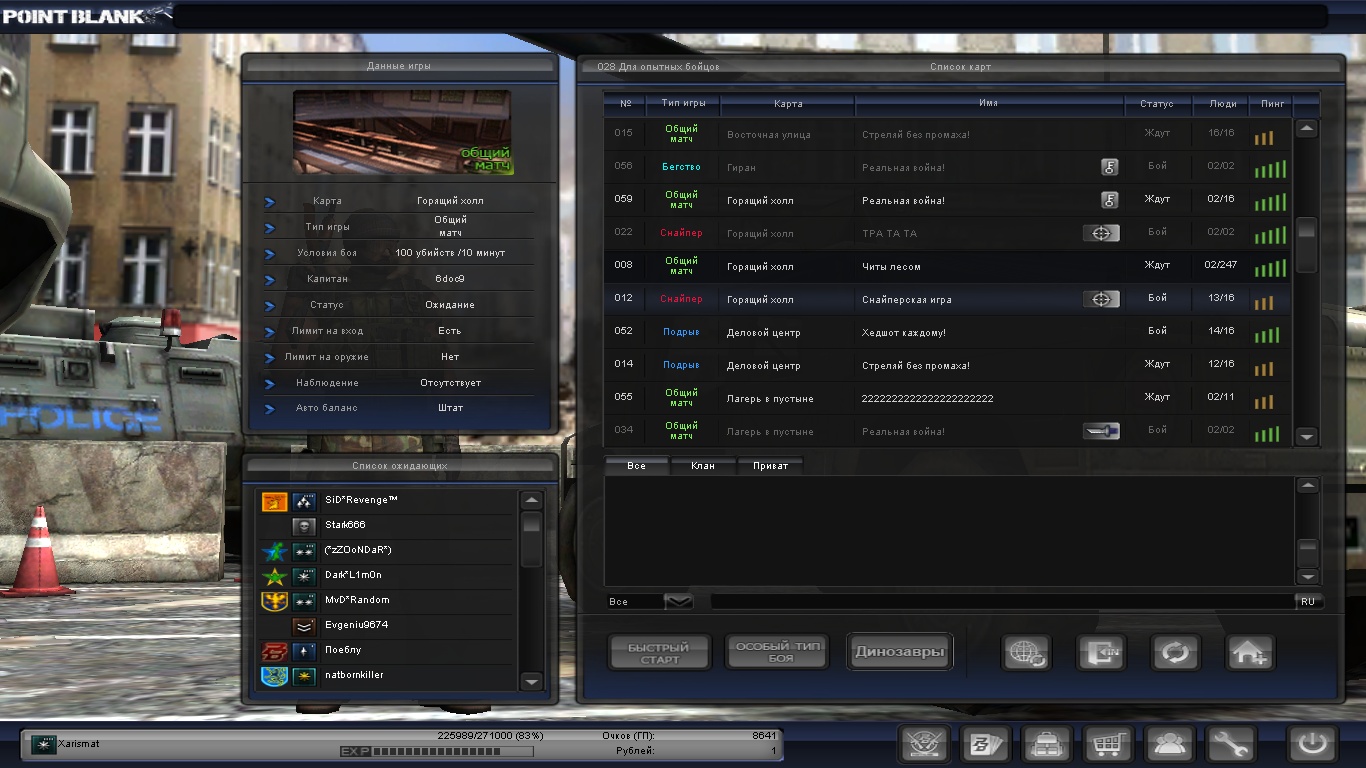Click the red B emblem beside Поеблу

pos(275,651)
